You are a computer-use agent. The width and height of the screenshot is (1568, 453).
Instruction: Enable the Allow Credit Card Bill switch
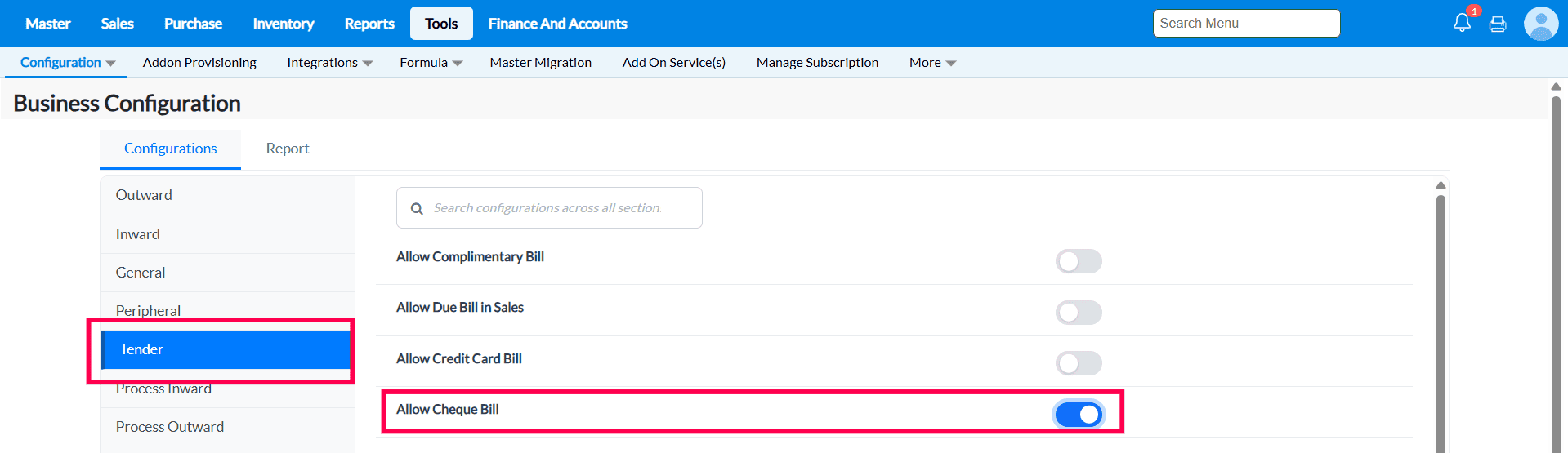1079,363
